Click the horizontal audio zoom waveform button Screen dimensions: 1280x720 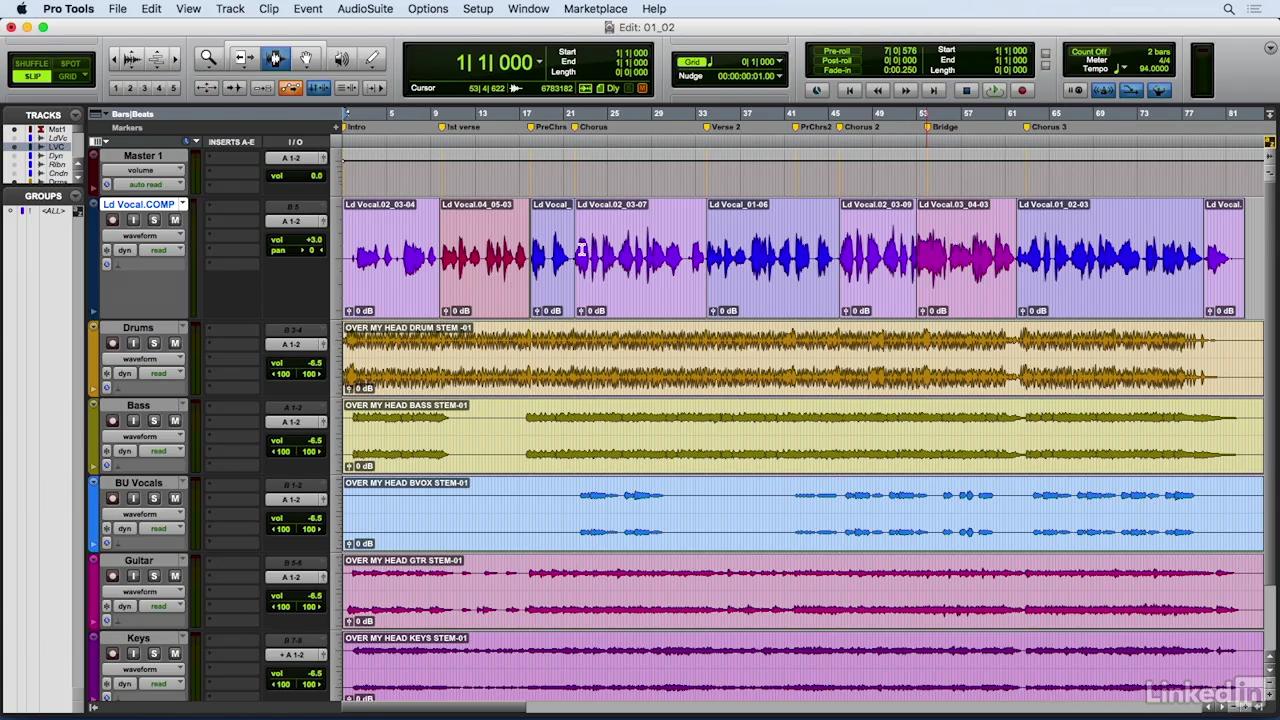[x=132, y=59]
